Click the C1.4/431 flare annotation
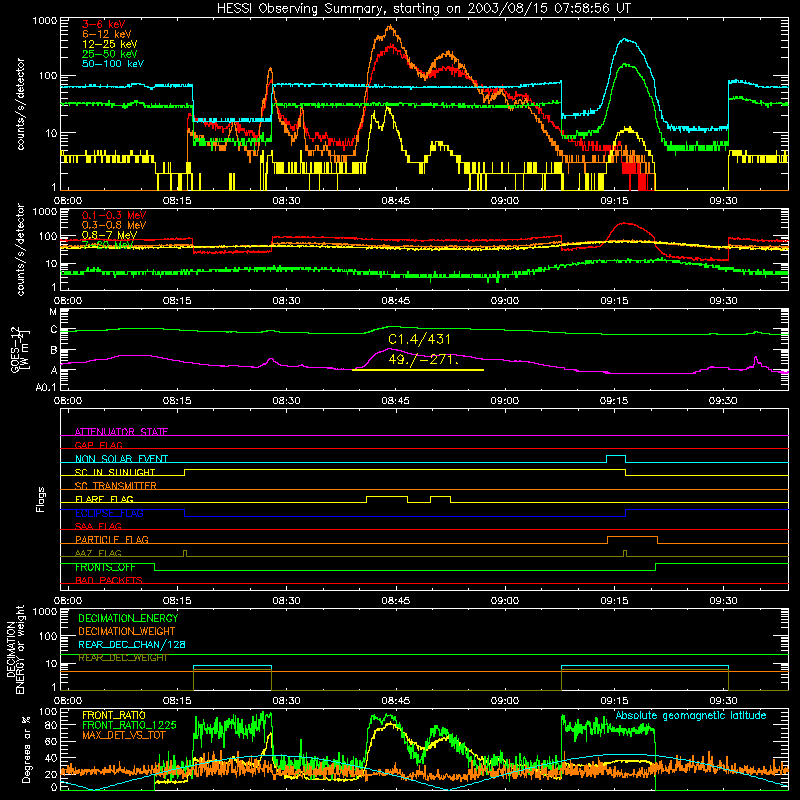800x800 pixels. [x=419, y=339]
